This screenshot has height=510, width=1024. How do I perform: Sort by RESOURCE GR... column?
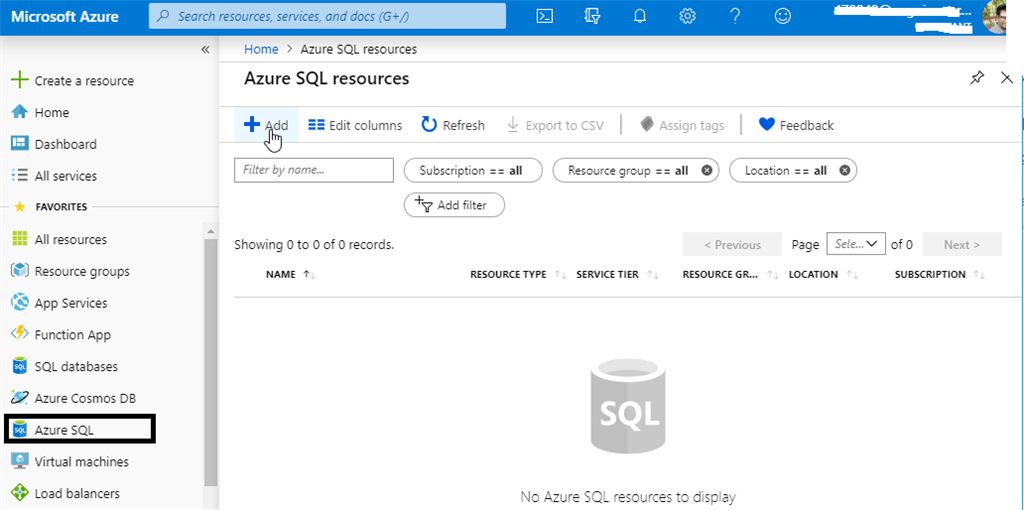[731, 275]
